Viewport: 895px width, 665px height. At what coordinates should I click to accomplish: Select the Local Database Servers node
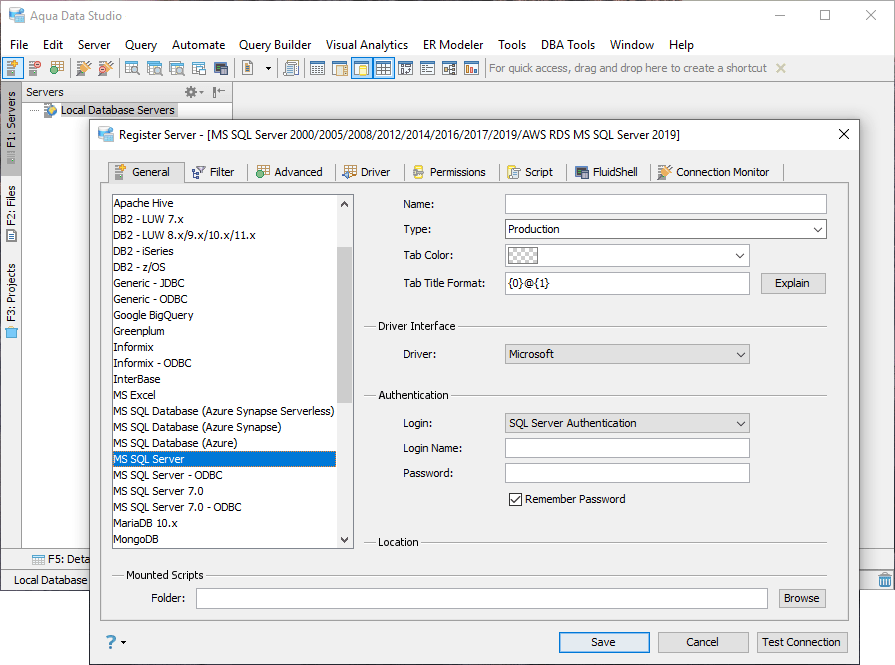pyautogui.click(x=117, y=110)
